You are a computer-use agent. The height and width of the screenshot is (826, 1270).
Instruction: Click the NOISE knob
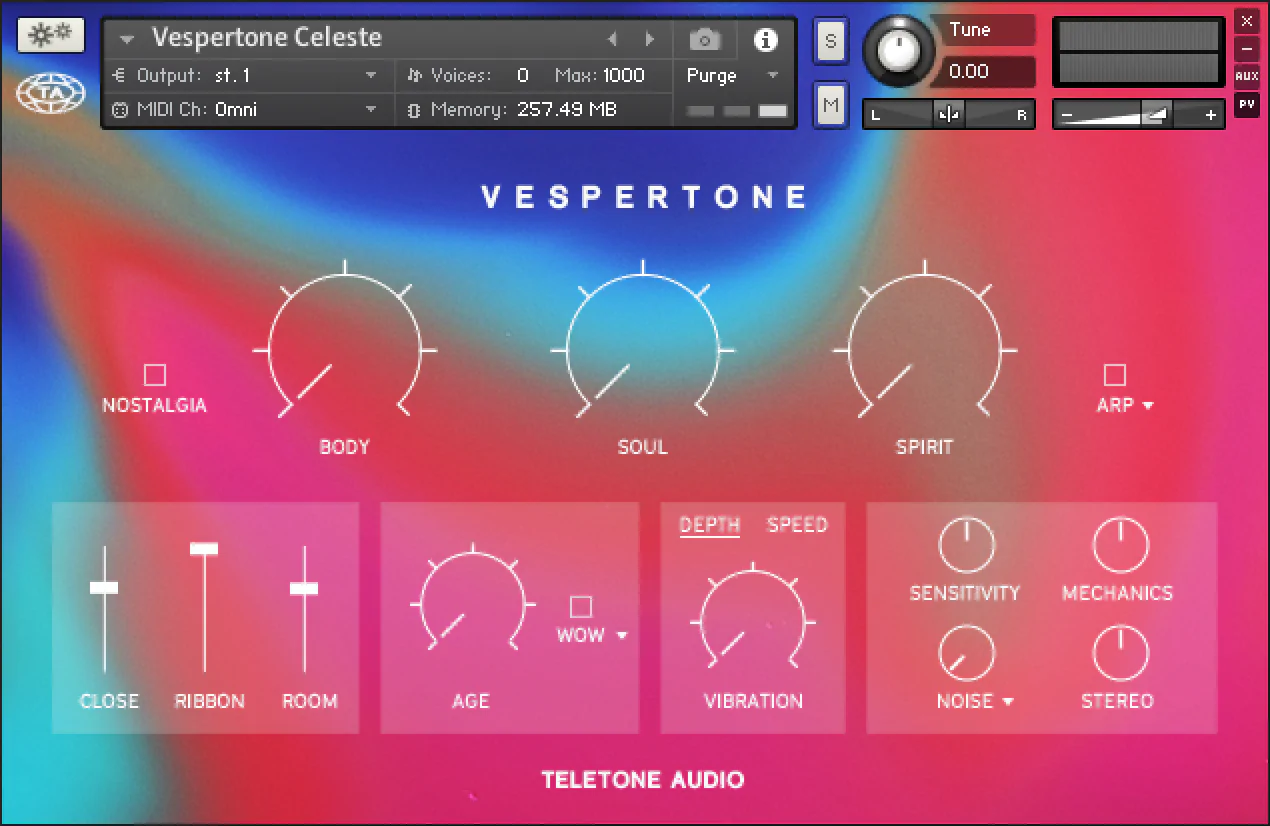coord(967,654)
